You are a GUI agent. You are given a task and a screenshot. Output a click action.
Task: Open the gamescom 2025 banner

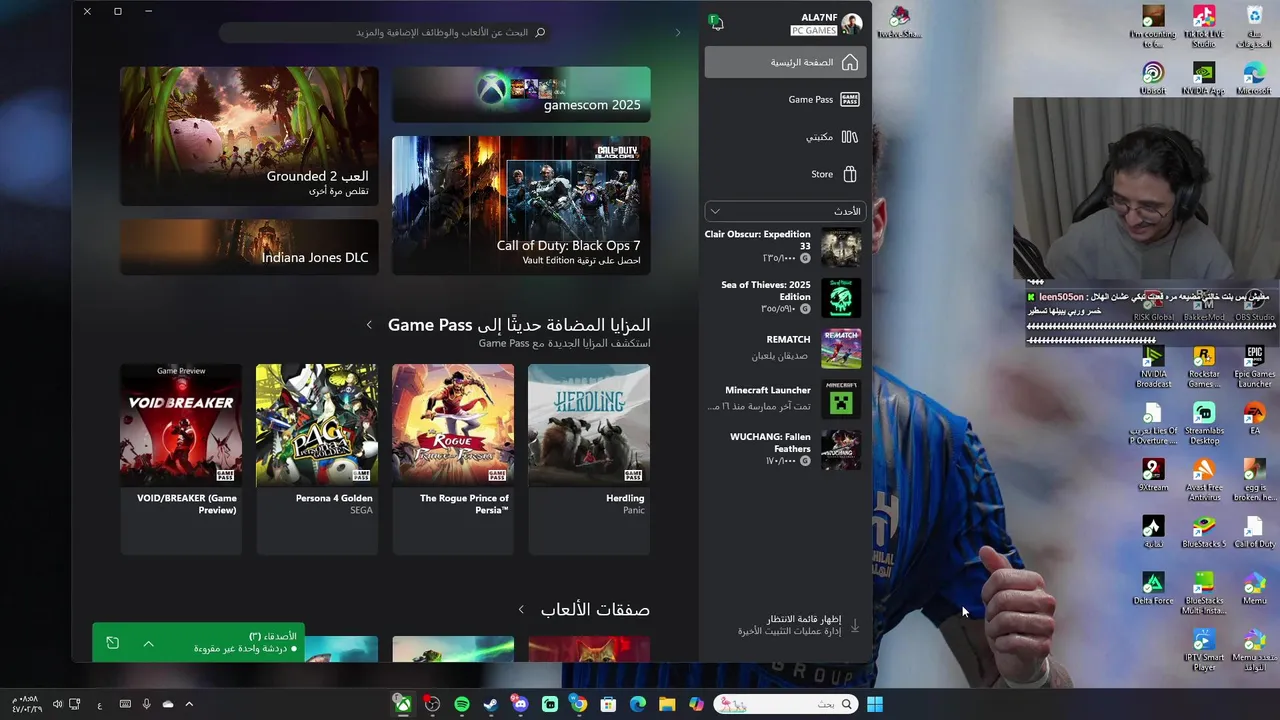521,94
